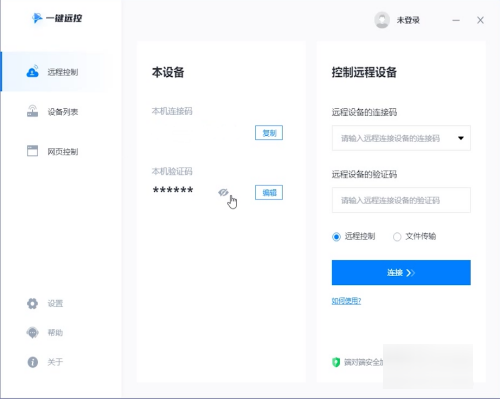Click the 本设备 heading
500x399 pixels.
[x=168, y=72]
